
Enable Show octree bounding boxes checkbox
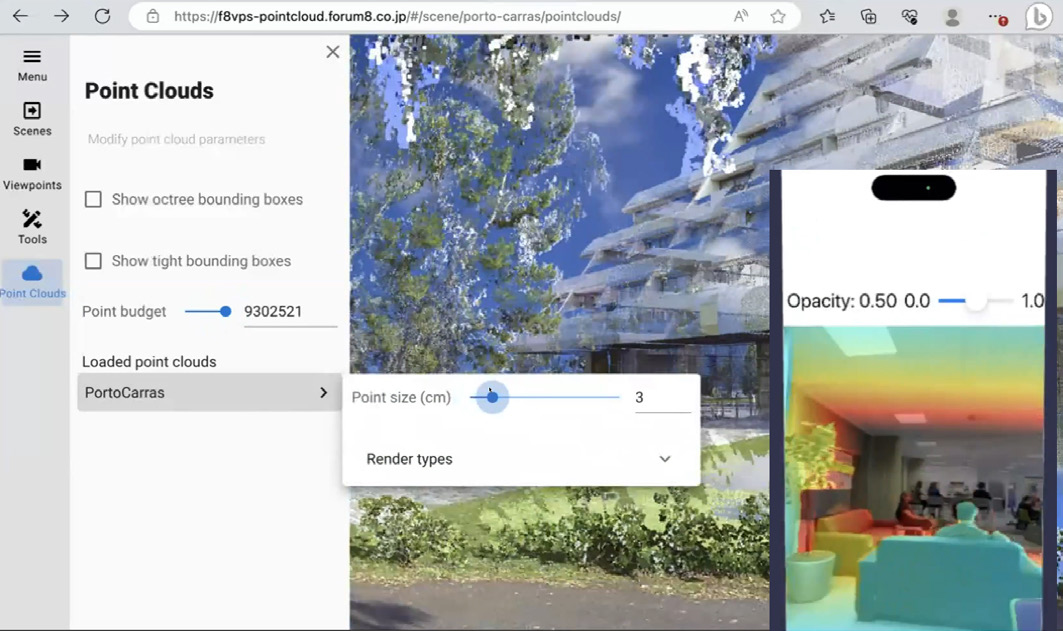(93, 199)
